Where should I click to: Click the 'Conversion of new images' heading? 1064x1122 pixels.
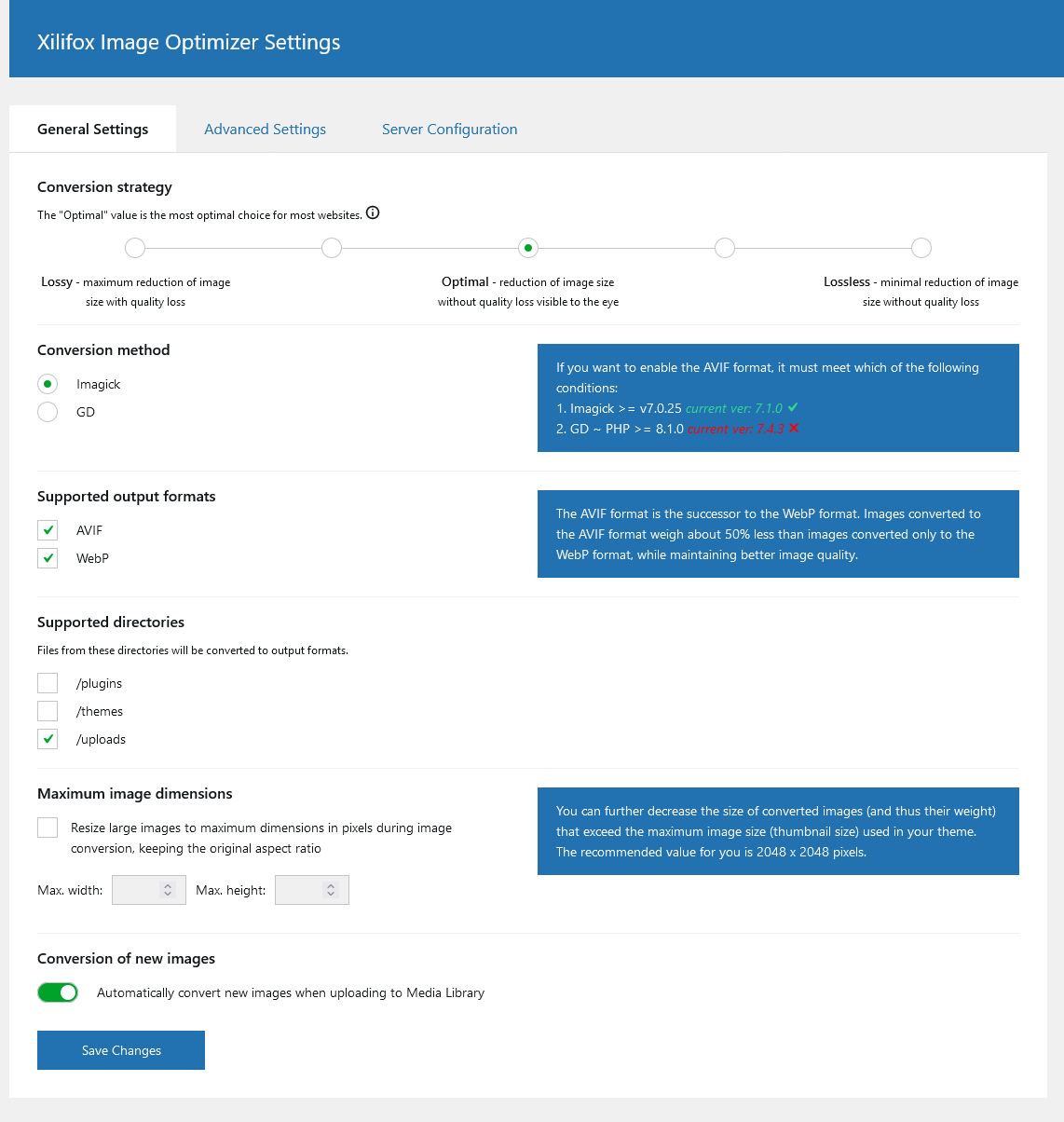coord(126,958)
